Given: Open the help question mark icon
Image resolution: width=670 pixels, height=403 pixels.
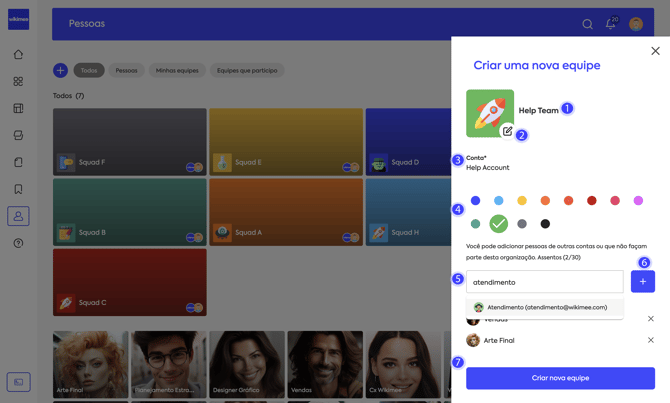Looking at the screenshot, I should [18, 243].
